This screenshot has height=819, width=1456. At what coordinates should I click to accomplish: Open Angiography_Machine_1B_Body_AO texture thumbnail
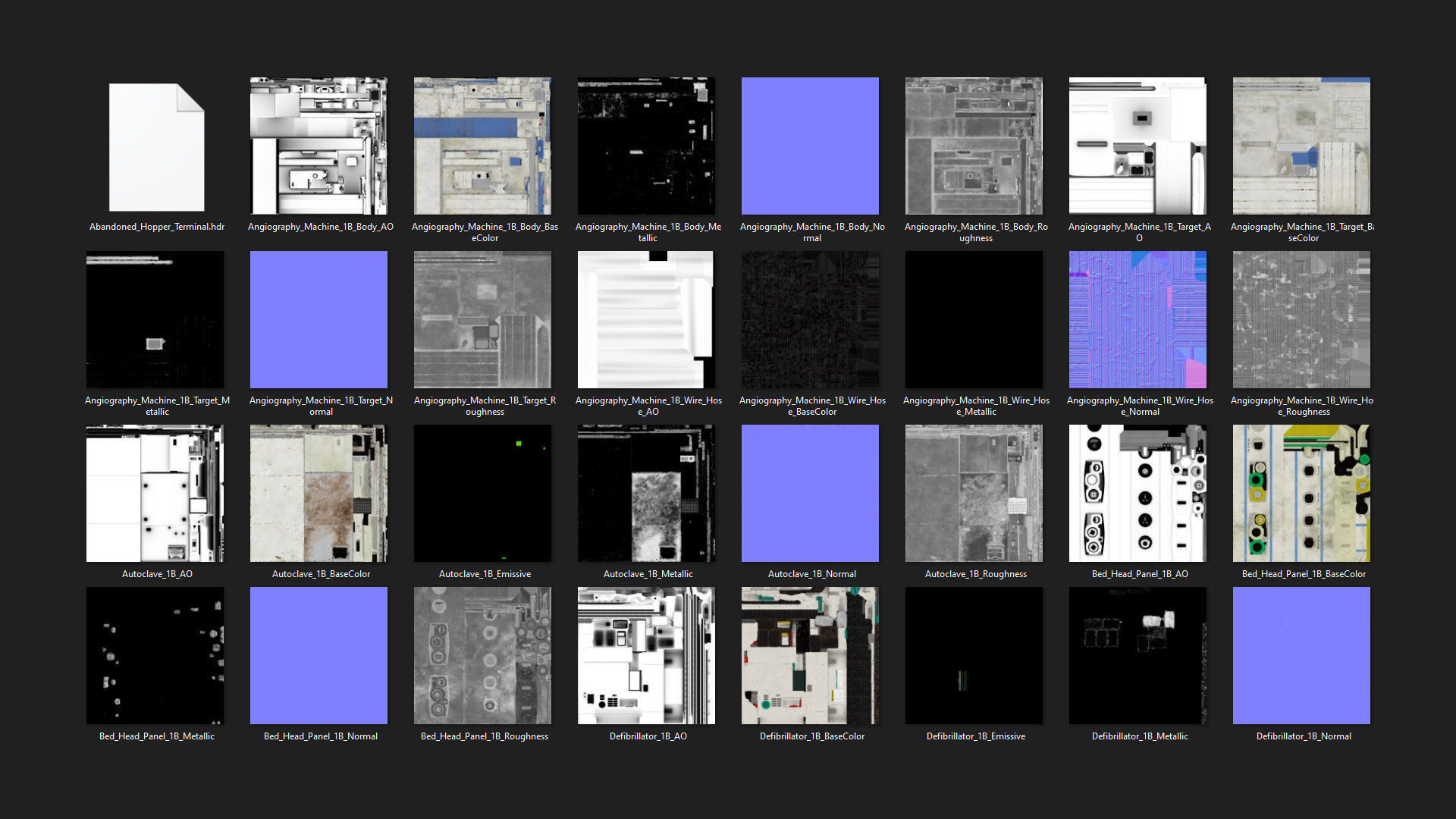(318, 146)
